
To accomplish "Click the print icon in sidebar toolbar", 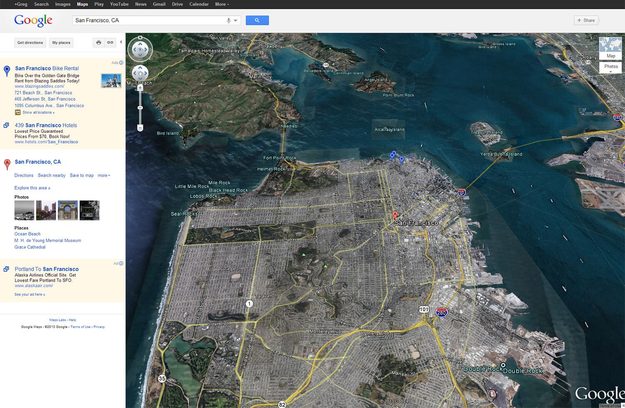I will [x=98, y=43].
